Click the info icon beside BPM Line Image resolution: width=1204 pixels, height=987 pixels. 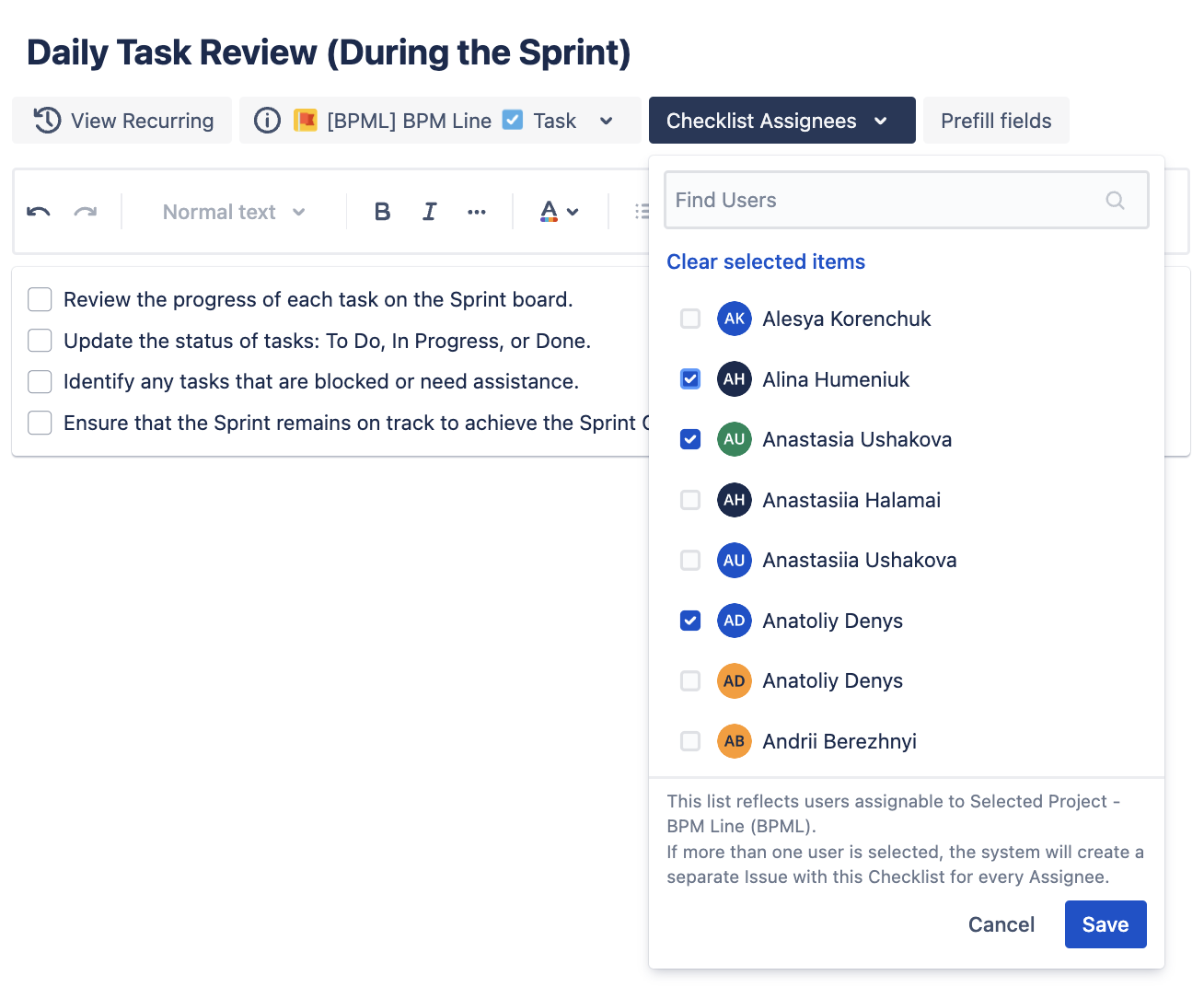tap(267, 121)
